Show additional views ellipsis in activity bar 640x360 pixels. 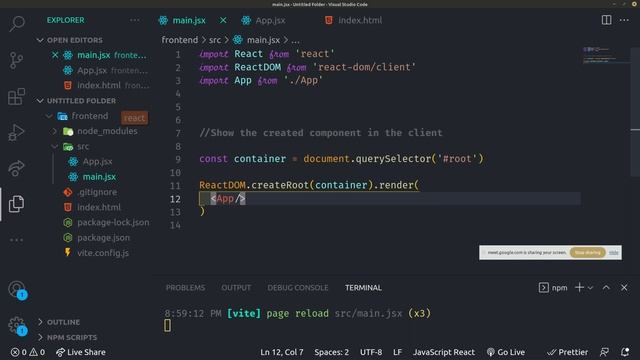point(16,240)
